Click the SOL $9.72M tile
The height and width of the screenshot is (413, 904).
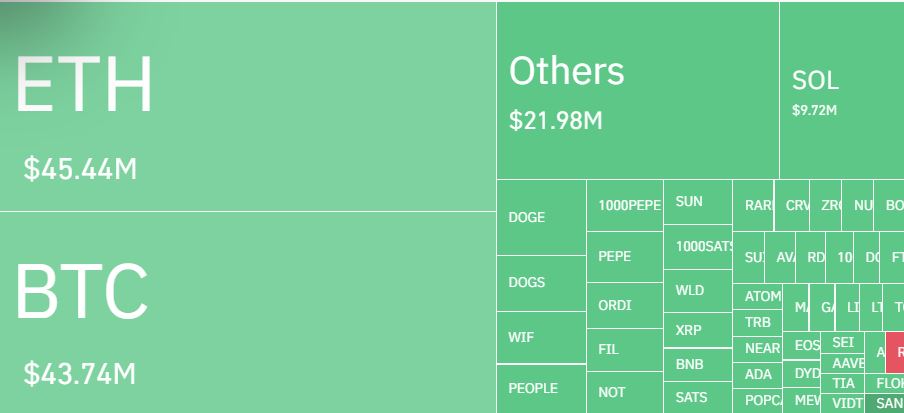(842, 91)
